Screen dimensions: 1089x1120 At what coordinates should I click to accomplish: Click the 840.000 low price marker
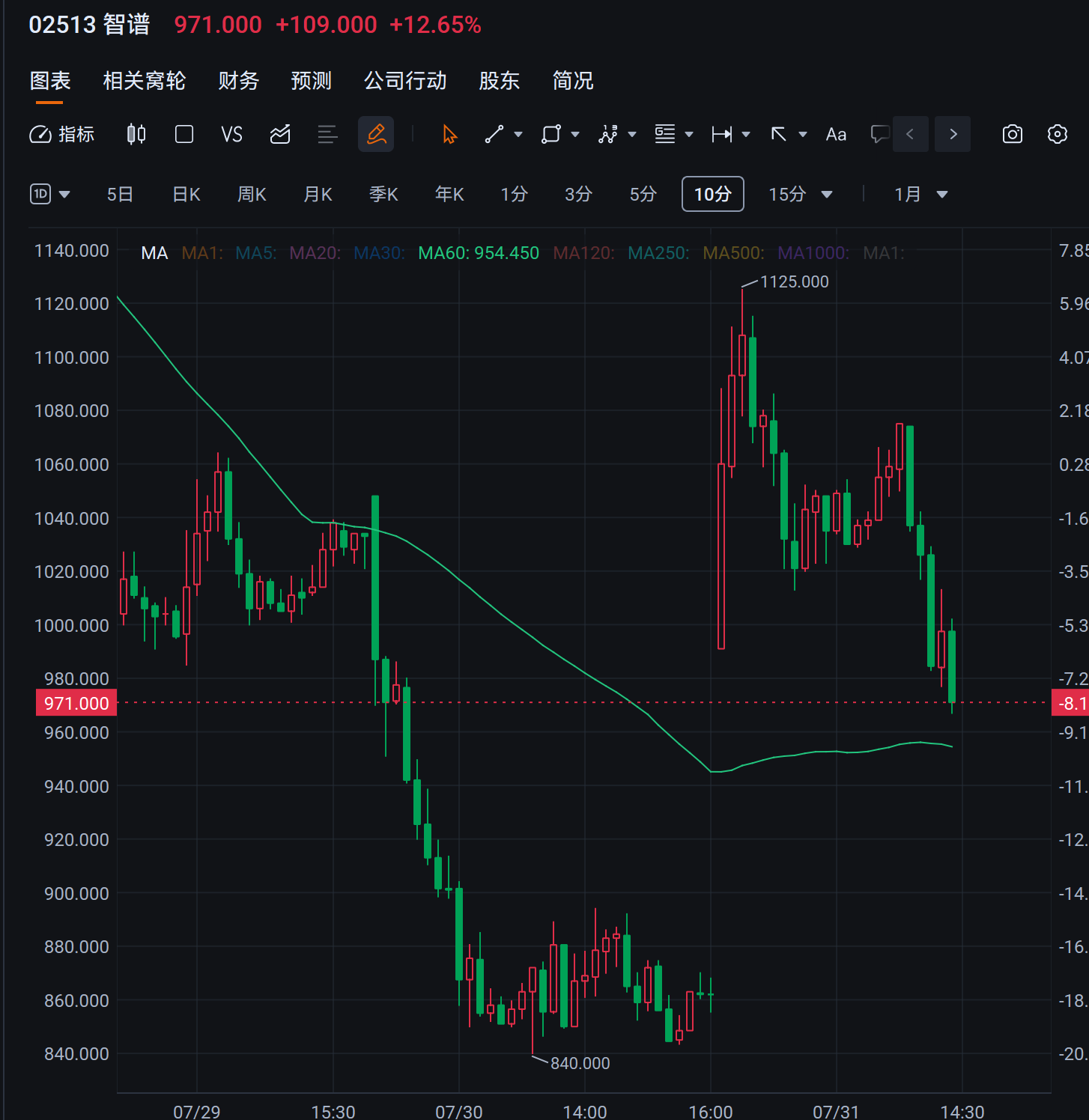580,1063
